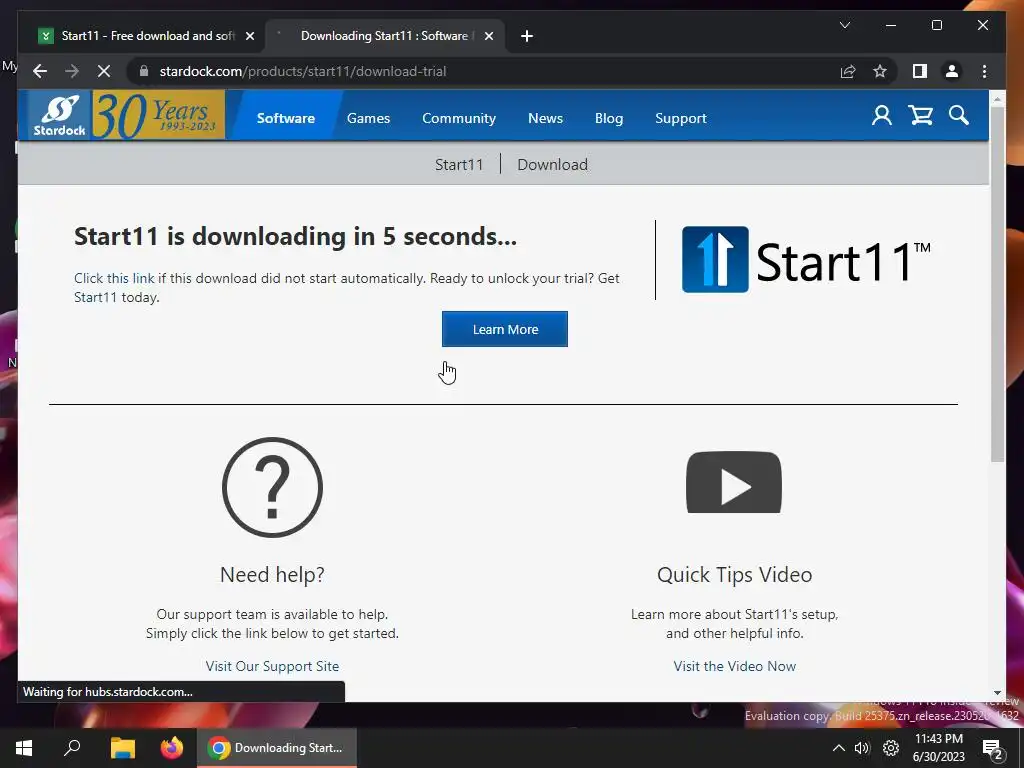Open Chrome's three-dot menu

(x=984, y=71)
